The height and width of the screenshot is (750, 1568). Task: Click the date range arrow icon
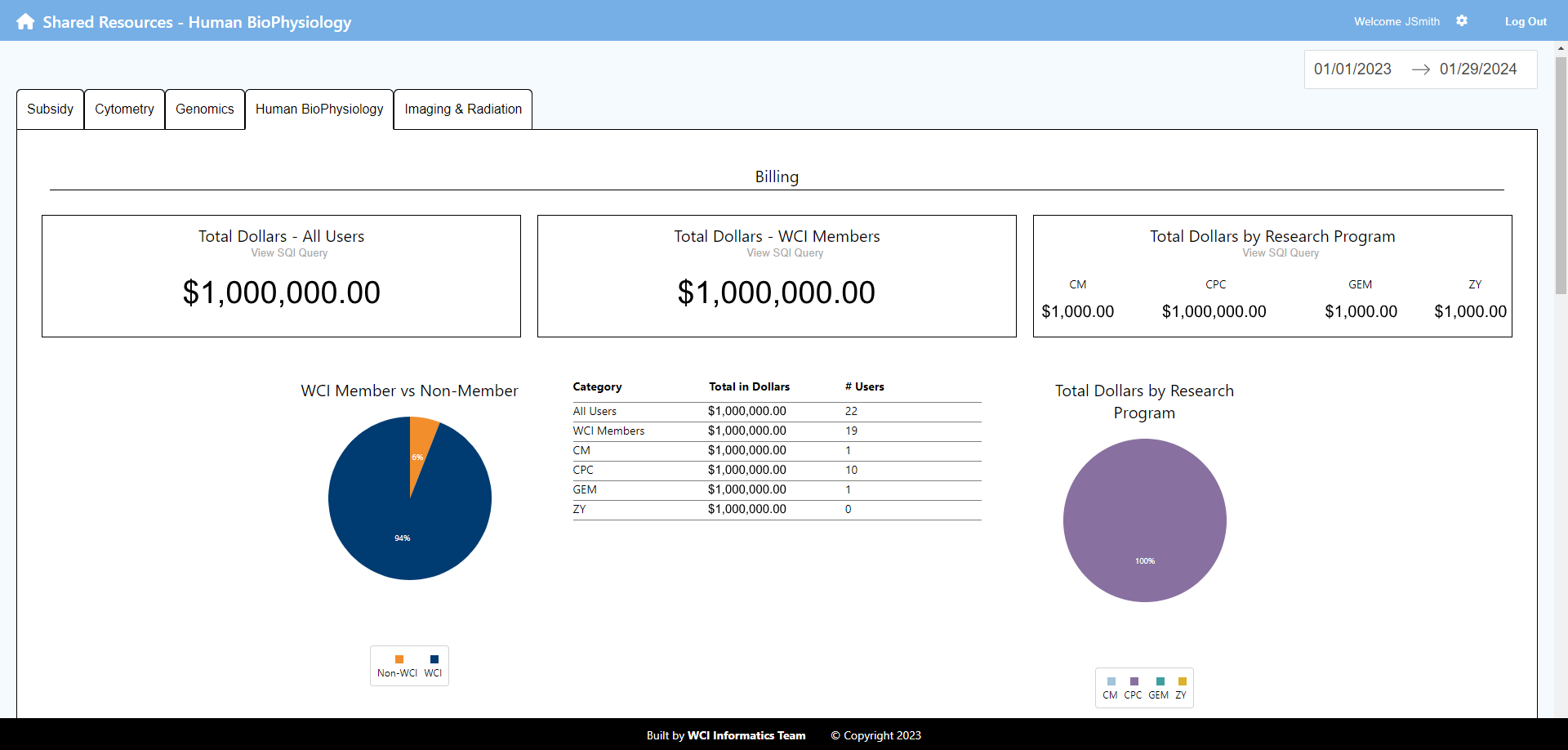(x=1420, y=69)
